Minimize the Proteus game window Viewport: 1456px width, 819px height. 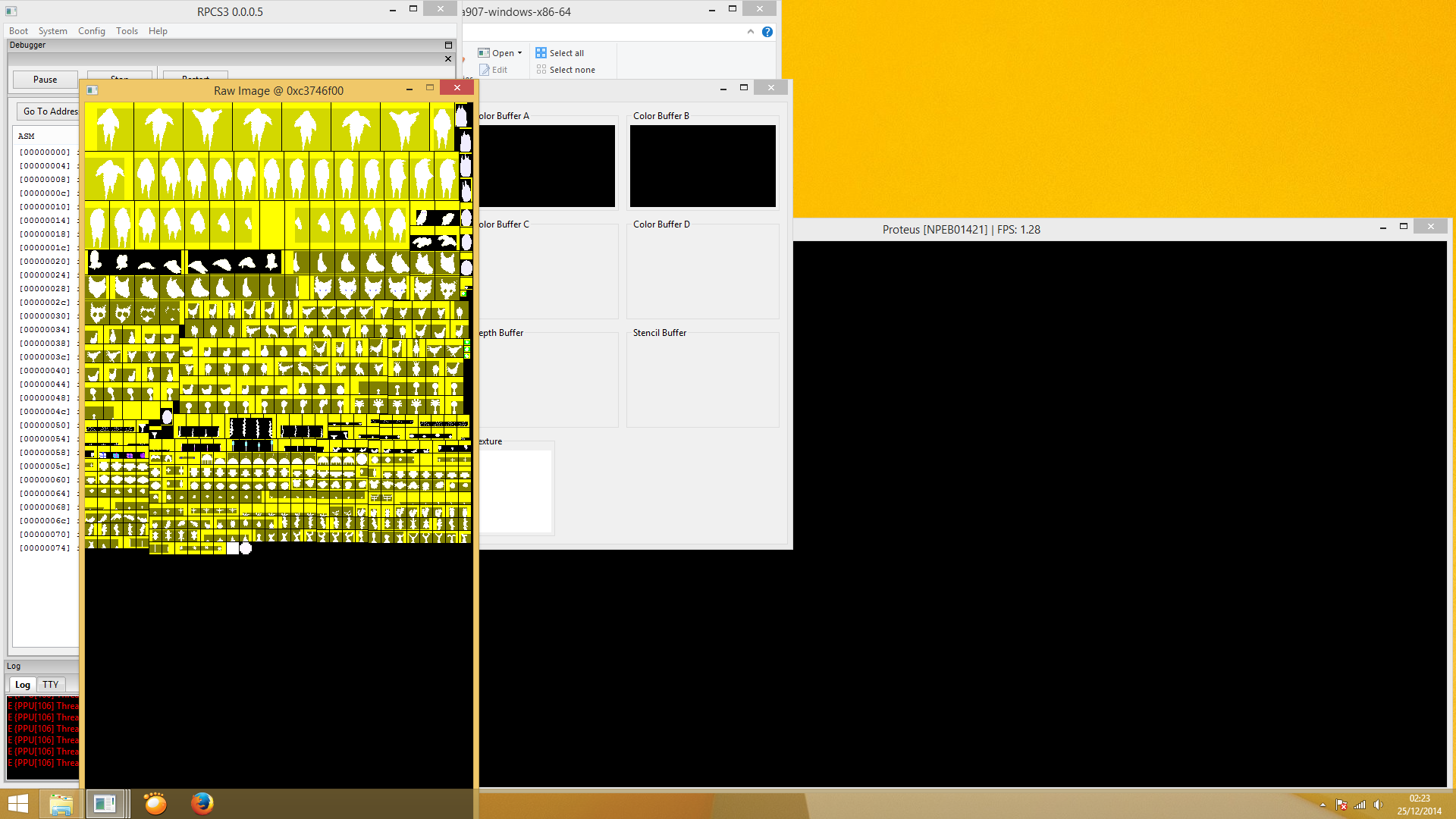click(1383, 227)
